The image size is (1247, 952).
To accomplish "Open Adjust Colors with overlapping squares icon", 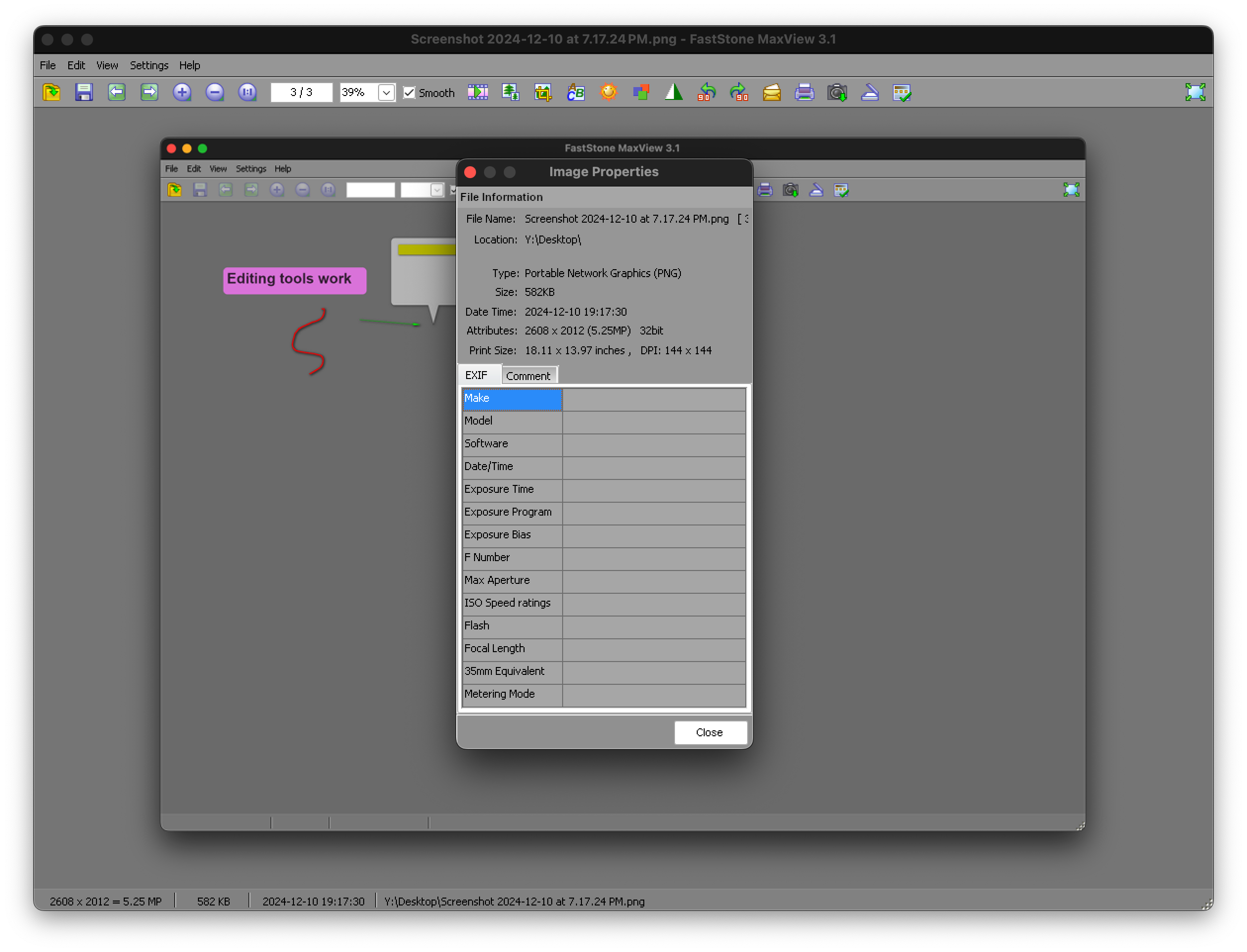I will (641, 92).
